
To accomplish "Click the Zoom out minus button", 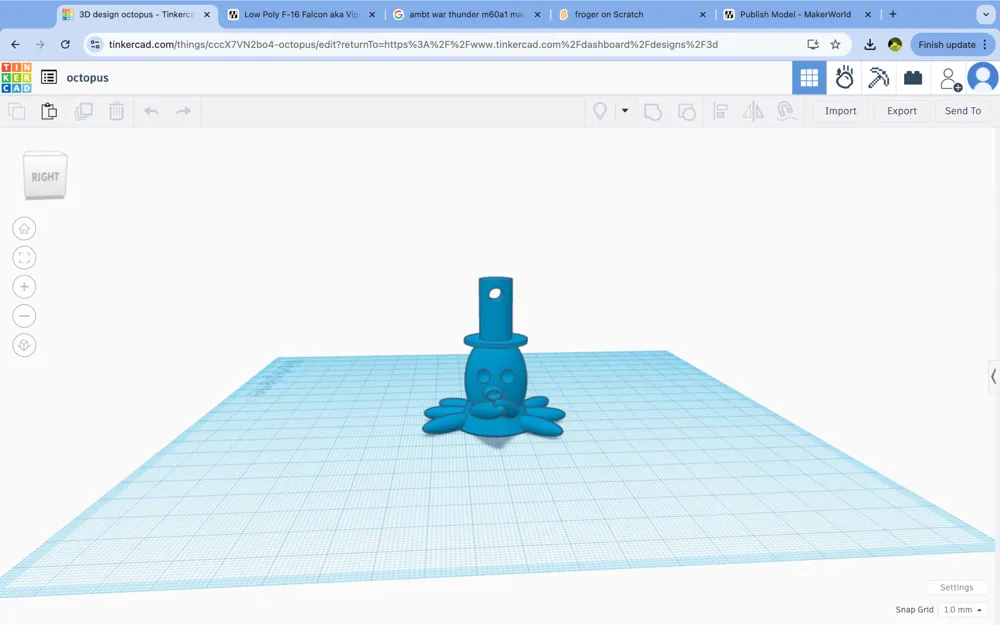I will click(x=24, y=316).
